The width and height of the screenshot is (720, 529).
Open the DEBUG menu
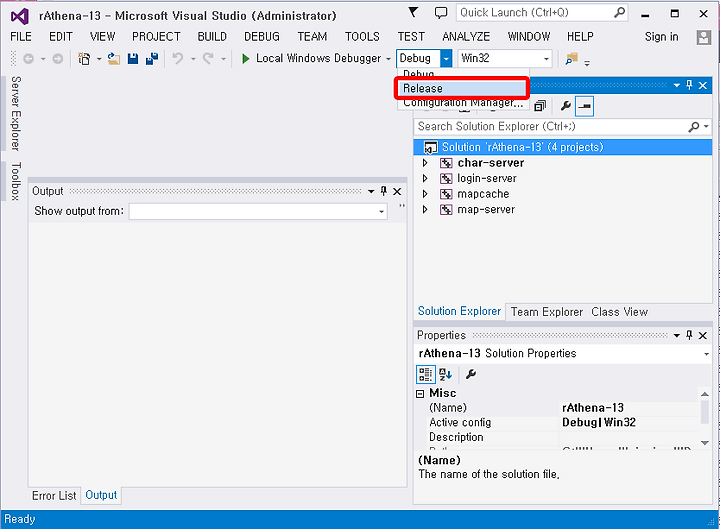[x=262, y=37]
